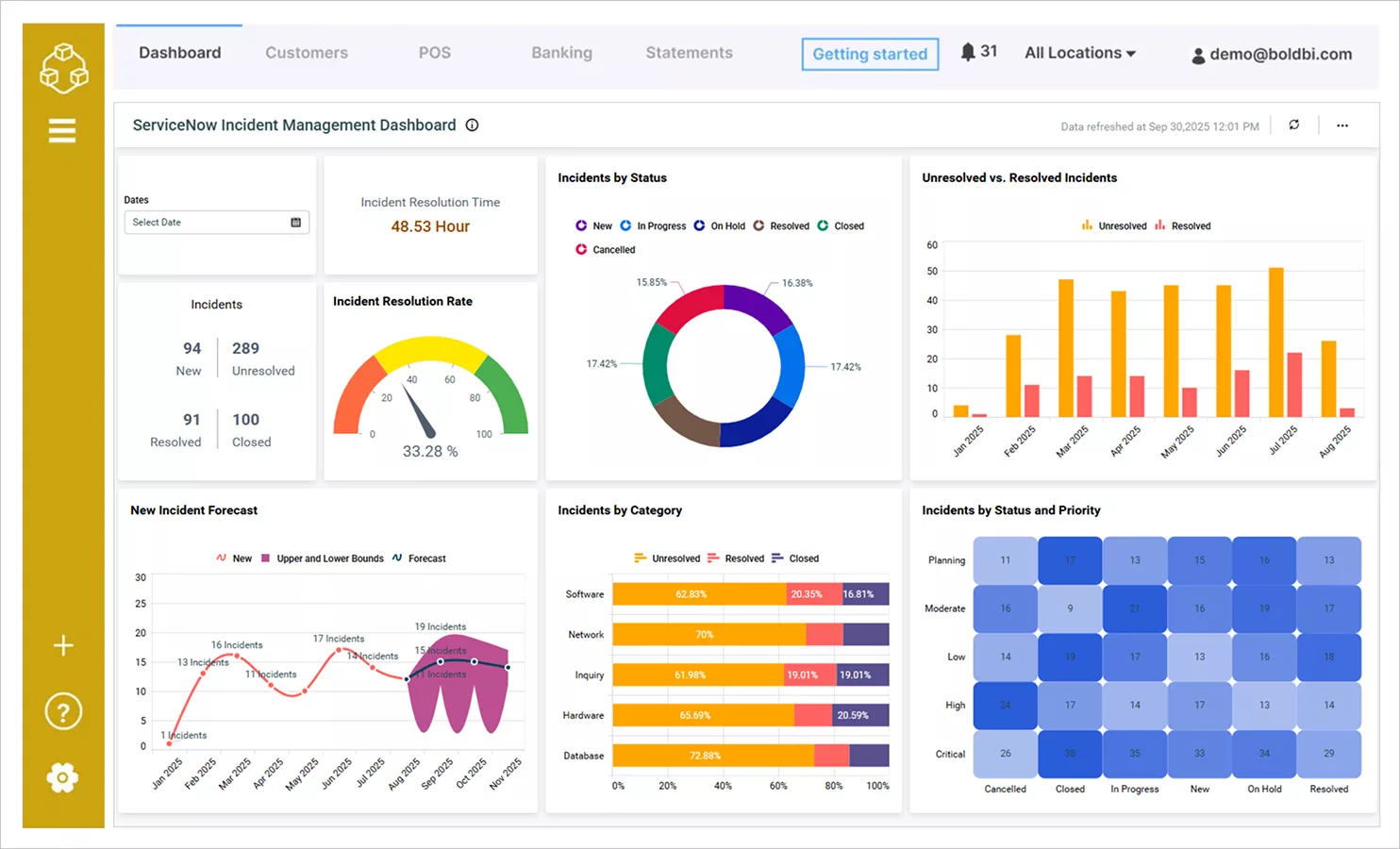This screenshot has height=849, width=1400.
Task: Toggle the Resolved series in Incidents by Status legend
Action: [781, 225]
